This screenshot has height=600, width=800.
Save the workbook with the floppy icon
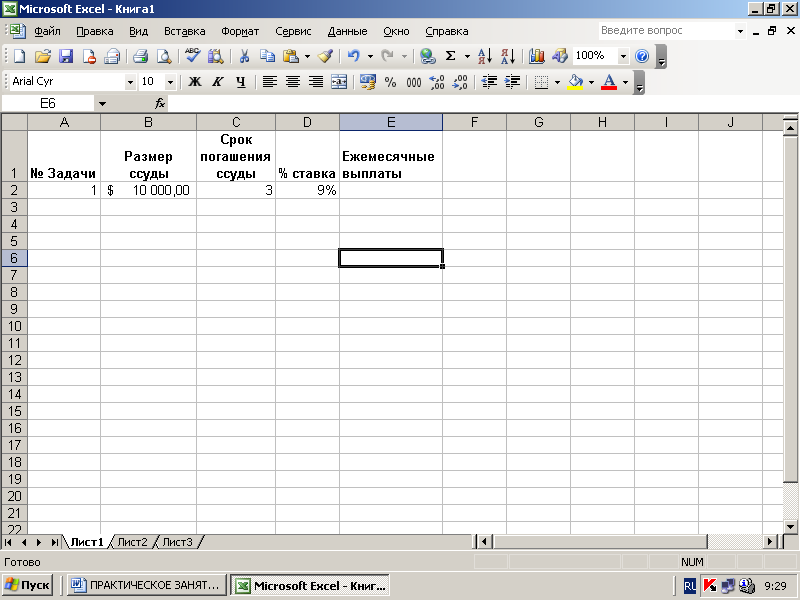tap(66, 56)
